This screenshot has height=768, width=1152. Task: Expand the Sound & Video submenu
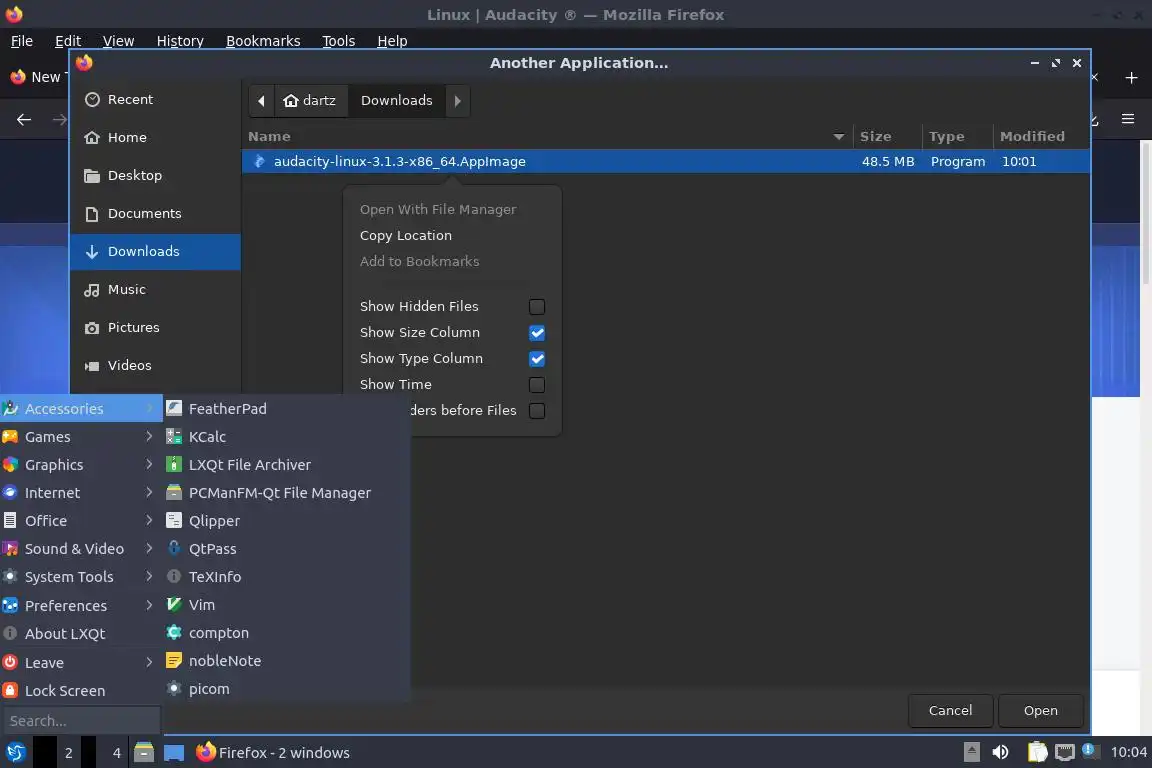click(81, 548)
